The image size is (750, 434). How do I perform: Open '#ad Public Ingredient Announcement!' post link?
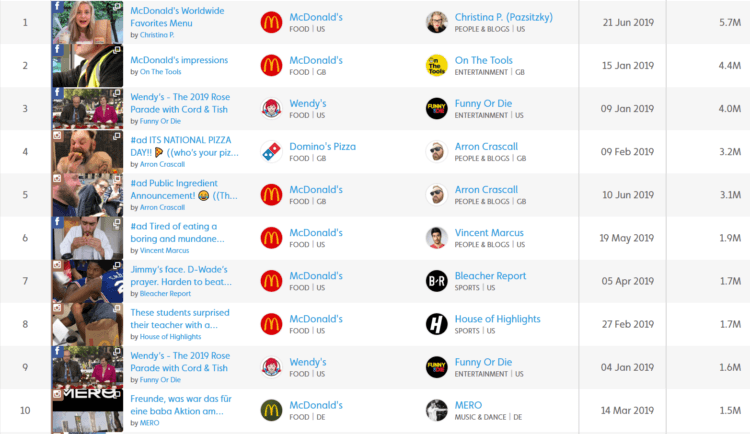pos(184,189)
